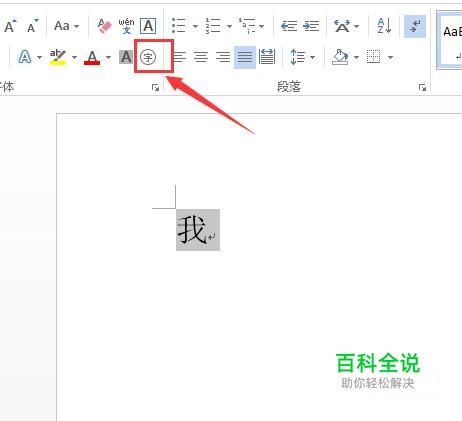Expand the Numbering dropdown arrow

tap(229, 26)
